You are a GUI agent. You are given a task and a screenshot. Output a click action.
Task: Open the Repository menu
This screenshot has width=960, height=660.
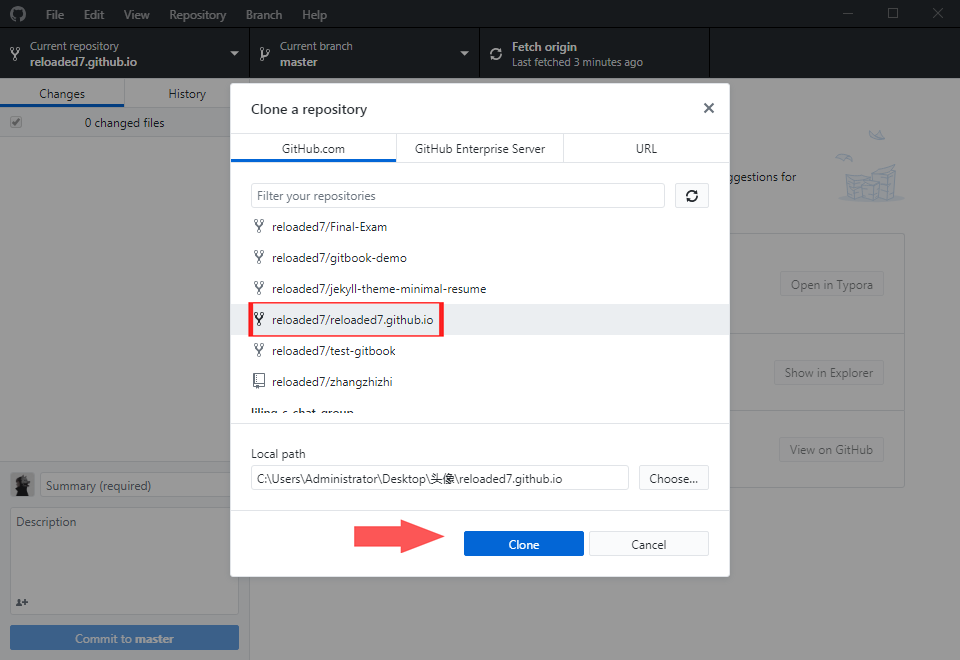click(198, 15)
